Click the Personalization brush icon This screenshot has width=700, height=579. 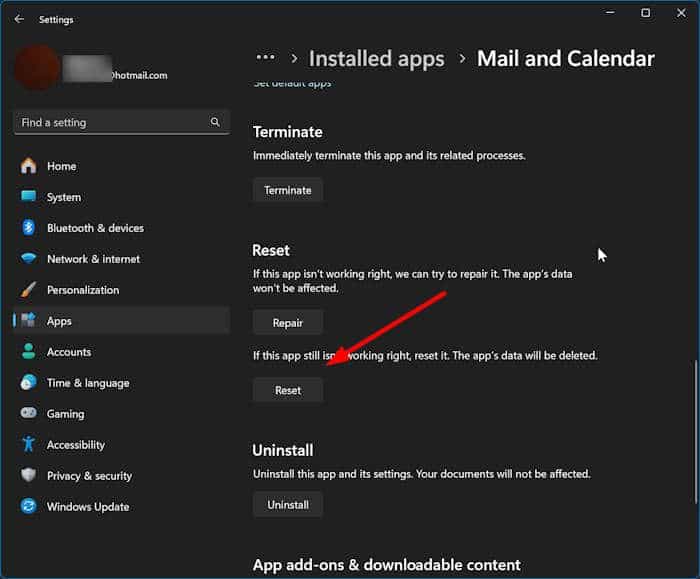[29, 289]
